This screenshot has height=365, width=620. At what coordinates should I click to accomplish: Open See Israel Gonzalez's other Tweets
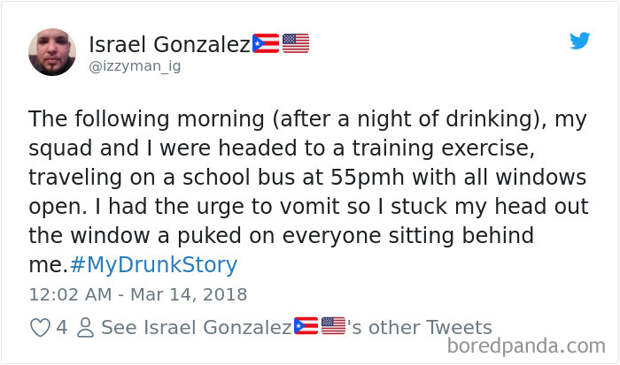click(x=297, y=327)
